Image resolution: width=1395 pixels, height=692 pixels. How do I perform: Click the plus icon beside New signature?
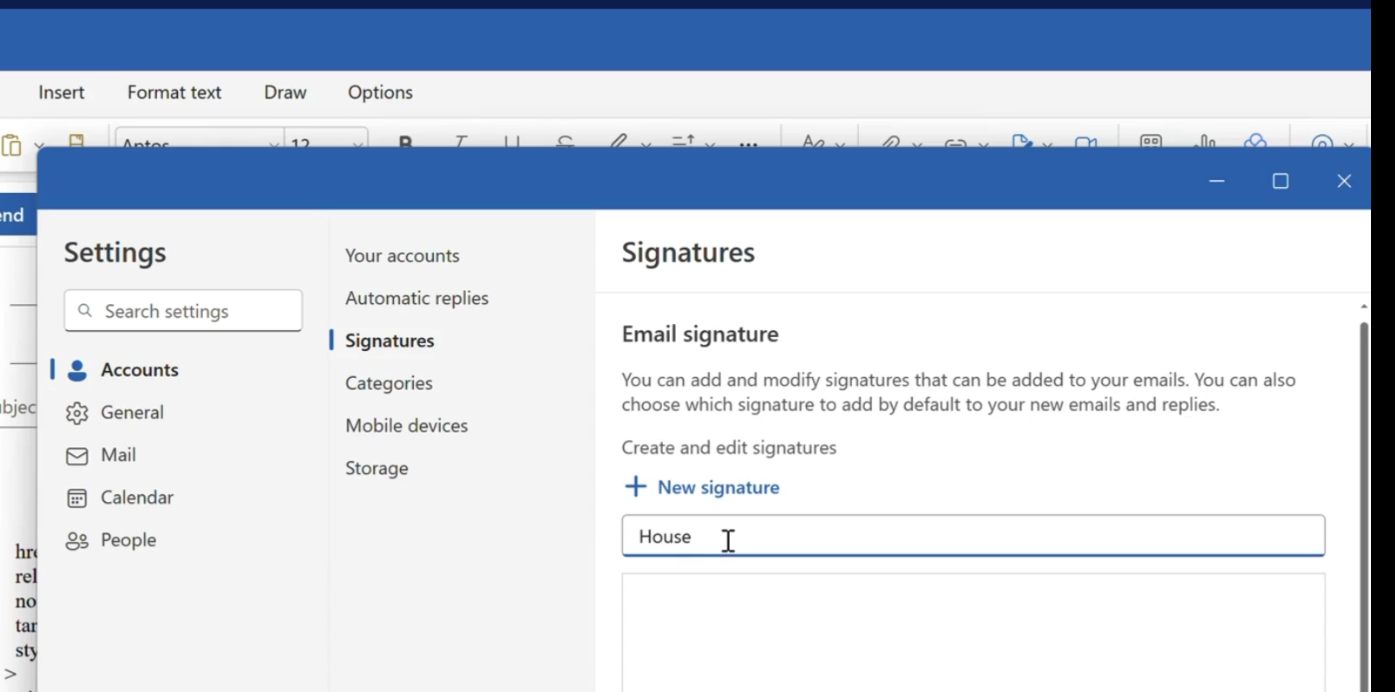coord(635,487)
